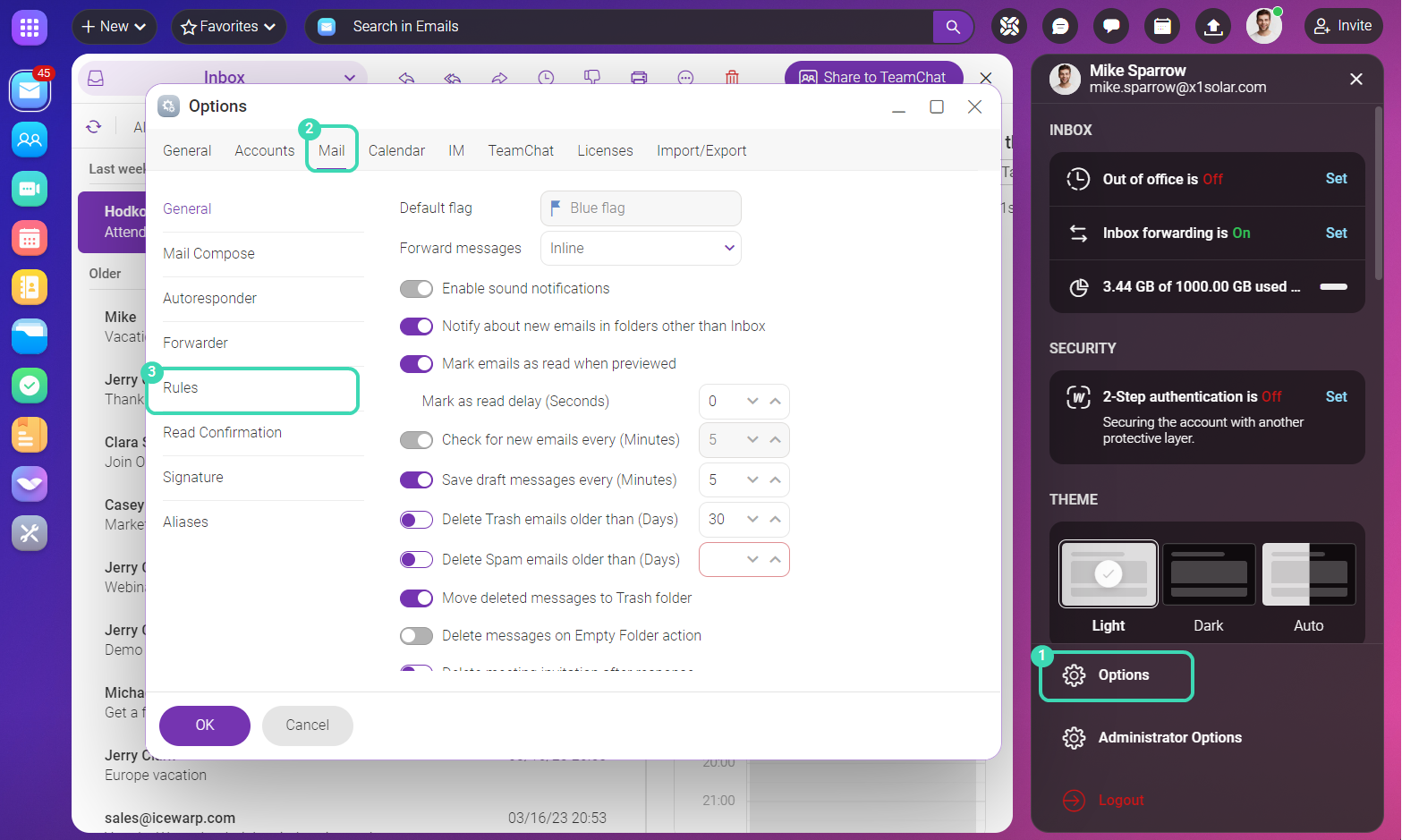Open Calendar app in left sidebar
The height and width of the screenshot is (840, 1402).
pos(30,238)
